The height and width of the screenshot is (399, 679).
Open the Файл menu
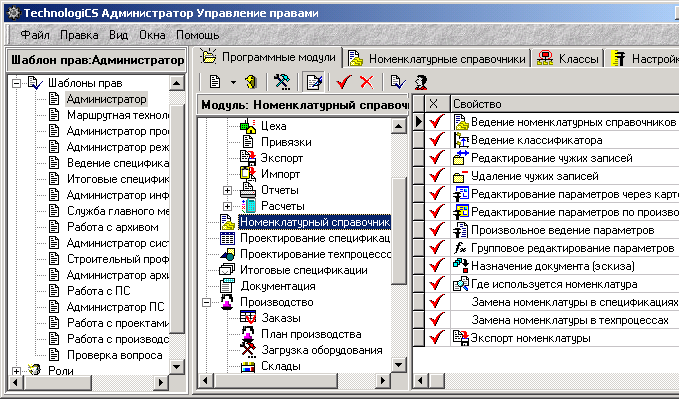pos(35,35)
